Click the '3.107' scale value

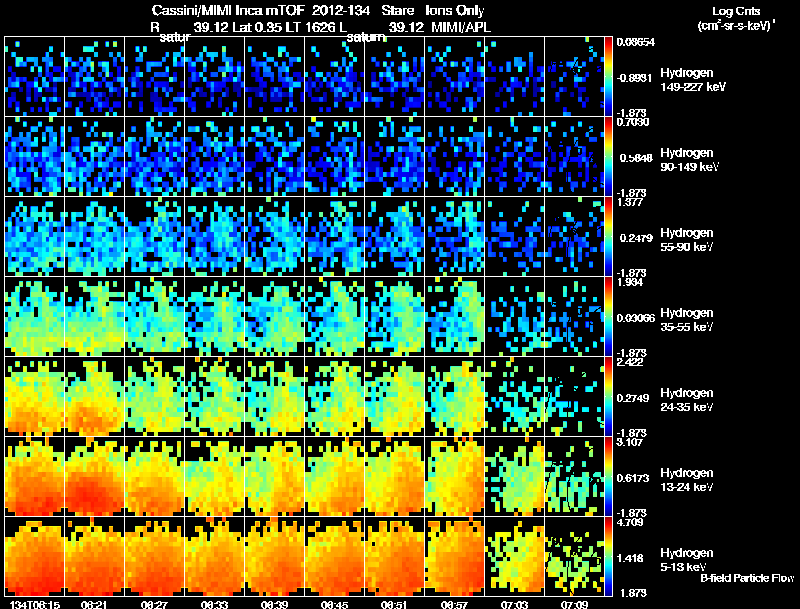[630, 442]
